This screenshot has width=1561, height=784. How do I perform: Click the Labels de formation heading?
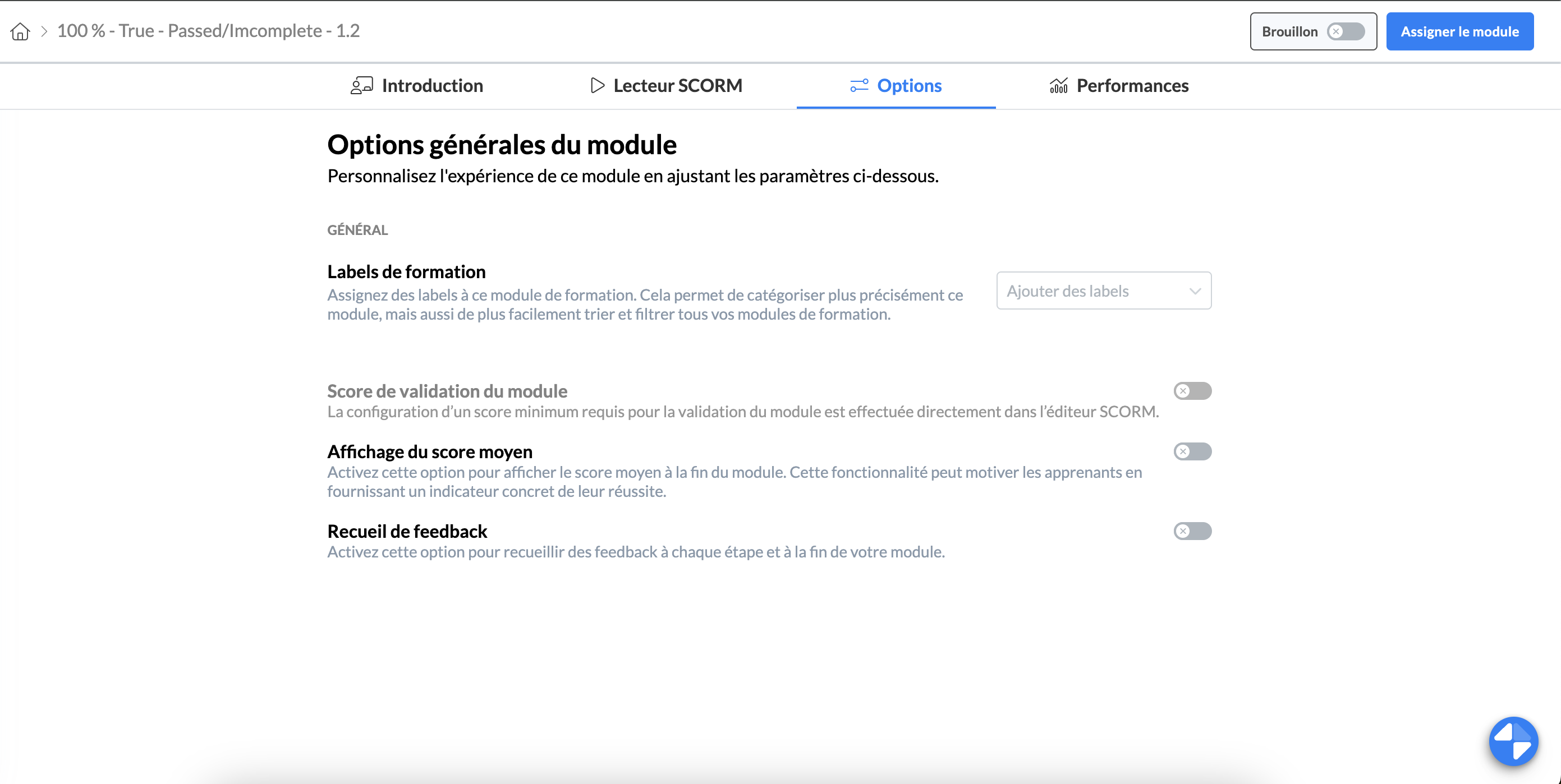click(406, 271)
